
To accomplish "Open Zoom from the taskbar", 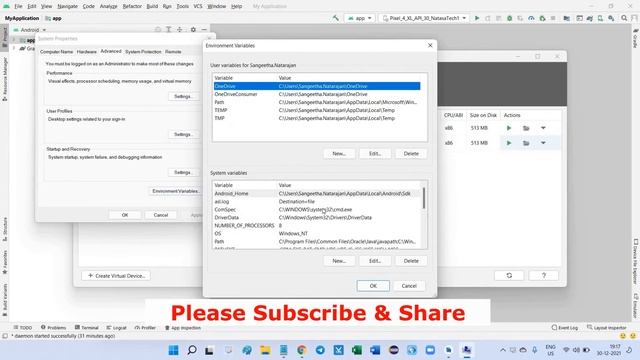I will pos(430,350).
